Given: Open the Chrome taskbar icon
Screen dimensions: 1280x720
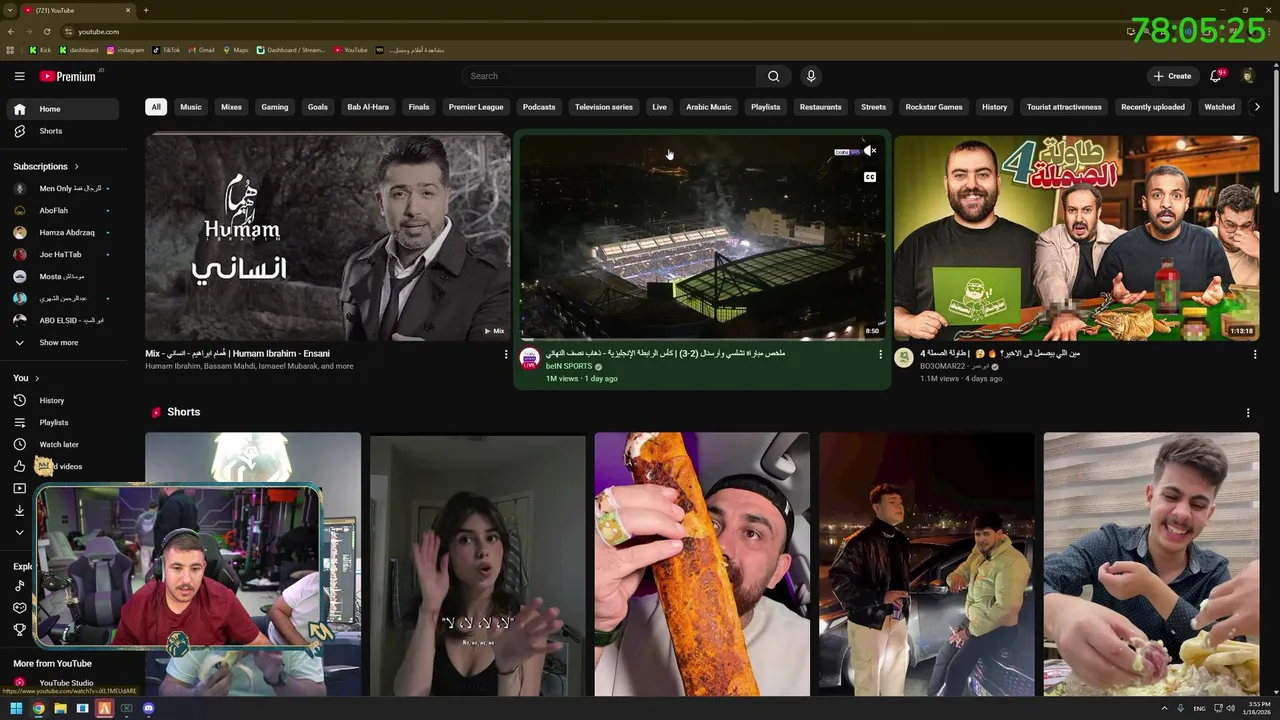Looking at the screenshot, I should click(x=38, y=708).
